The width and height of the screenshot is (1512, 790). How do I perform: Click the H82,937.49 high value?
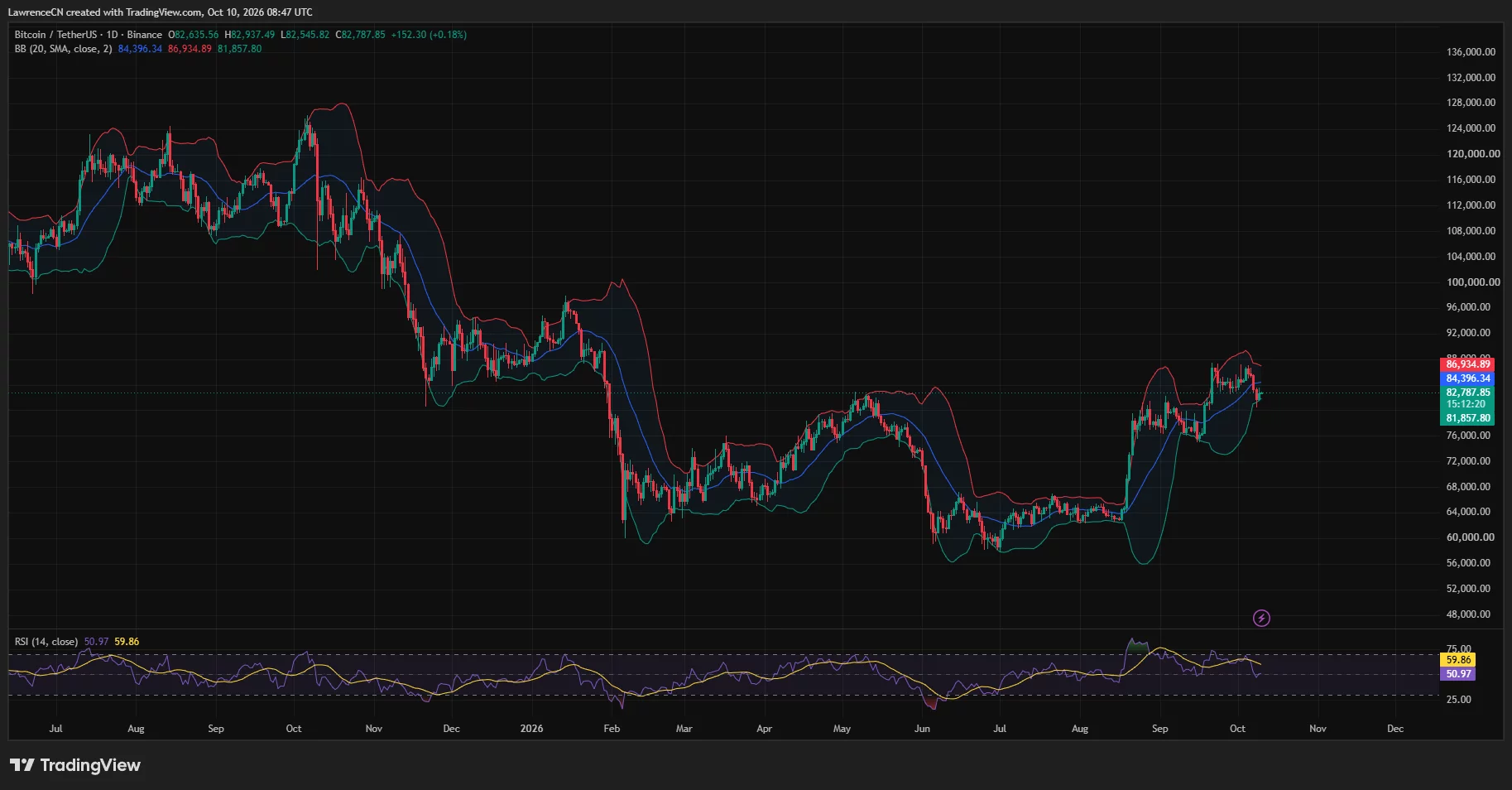click(x=249, y=35)
